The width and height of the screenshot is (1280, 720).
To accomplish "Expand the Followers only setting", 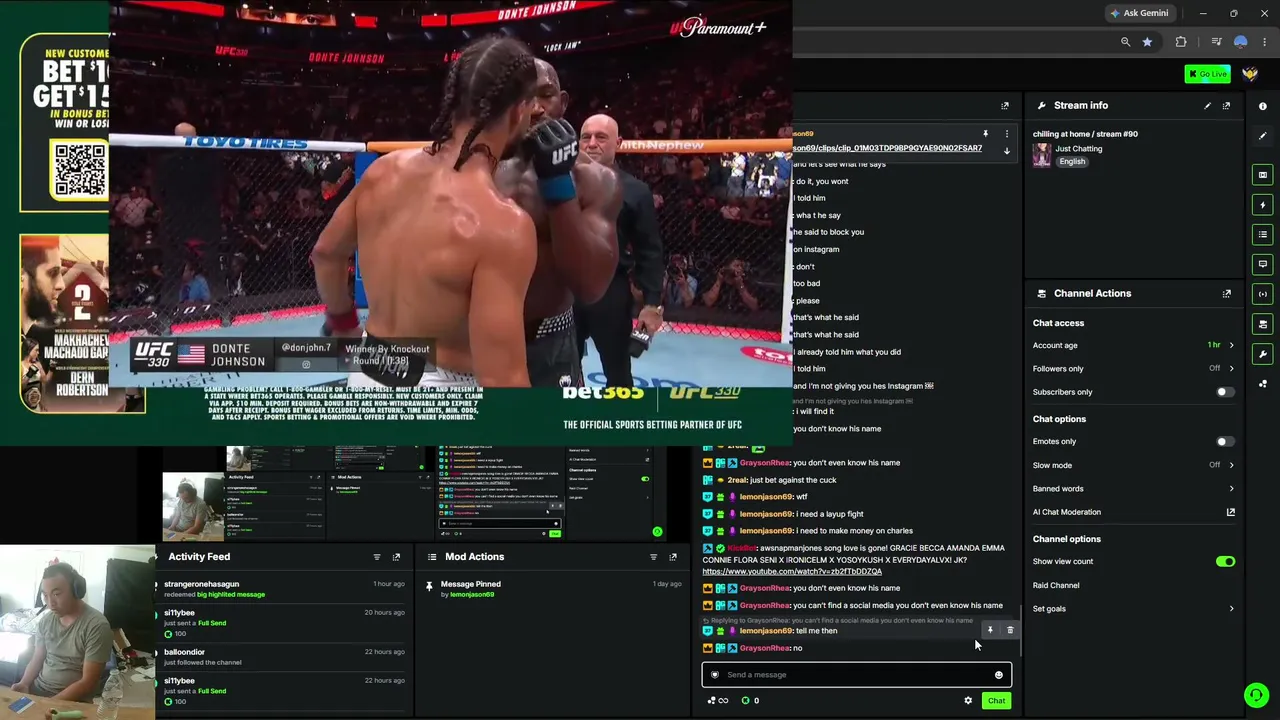I will [x=1134, y=368].
